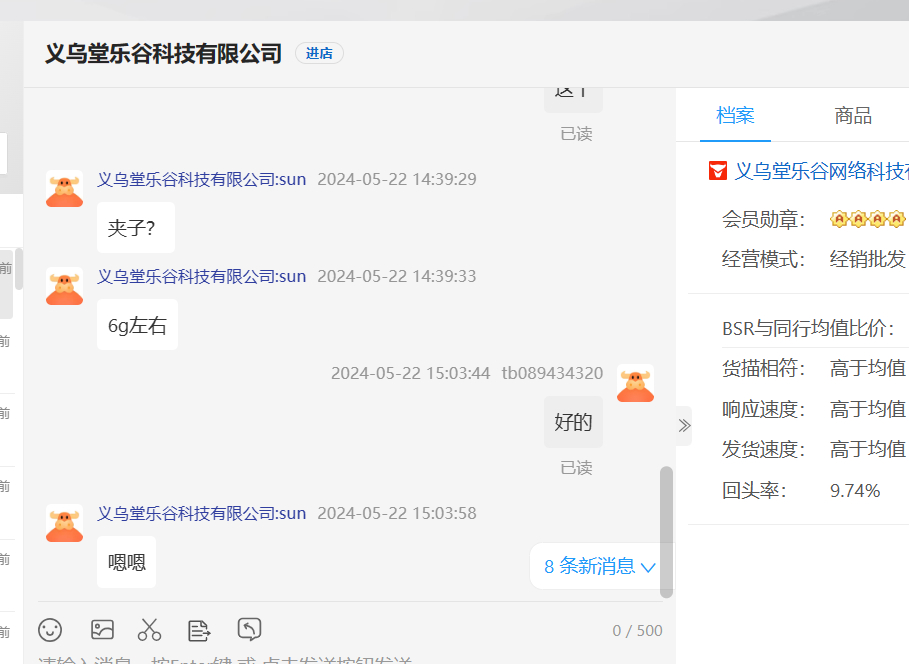Open the quick phrases document icon
Image resolution: width=909 pixels, height=664 pixels.
[199, 629]
